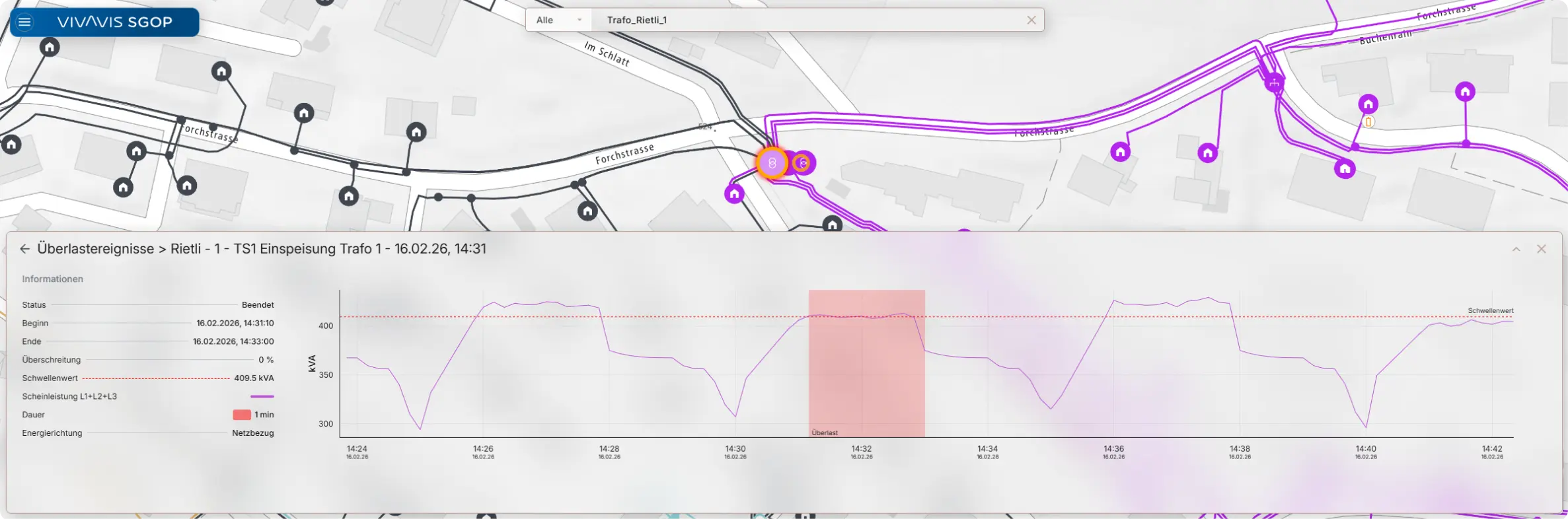
Task: Click the Dauer value '1 min'
Action: tap(264, 415)
